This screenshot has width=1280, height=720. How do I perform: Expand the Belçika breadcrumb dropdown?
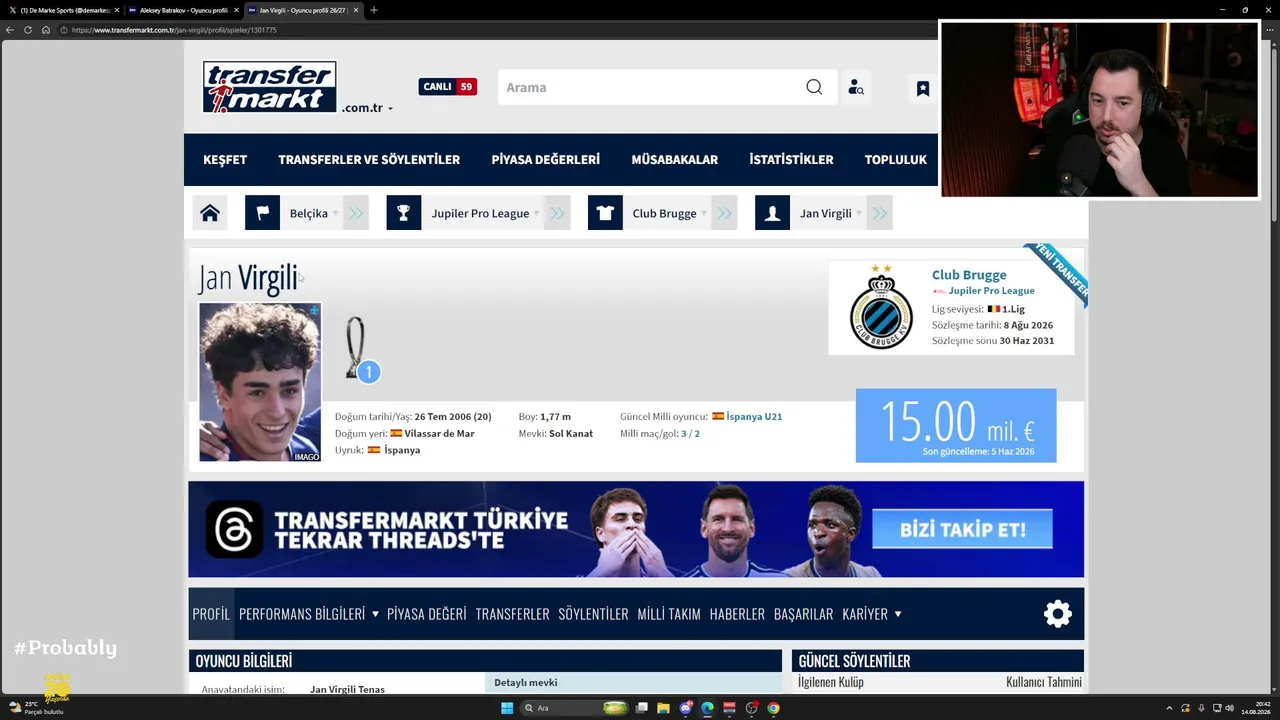tap(335, 213)
